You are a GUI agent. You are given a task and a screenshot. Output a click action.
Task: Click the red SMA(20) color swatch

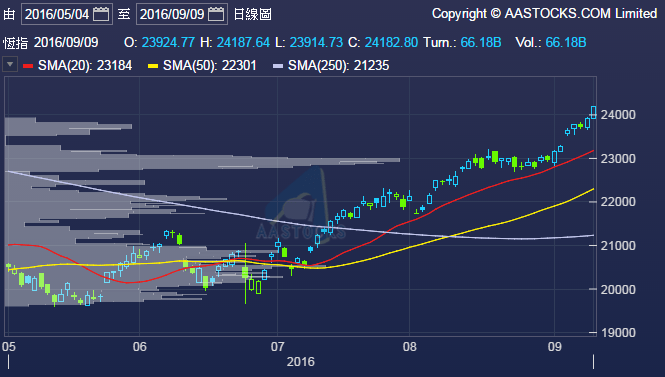click(28, 66)
